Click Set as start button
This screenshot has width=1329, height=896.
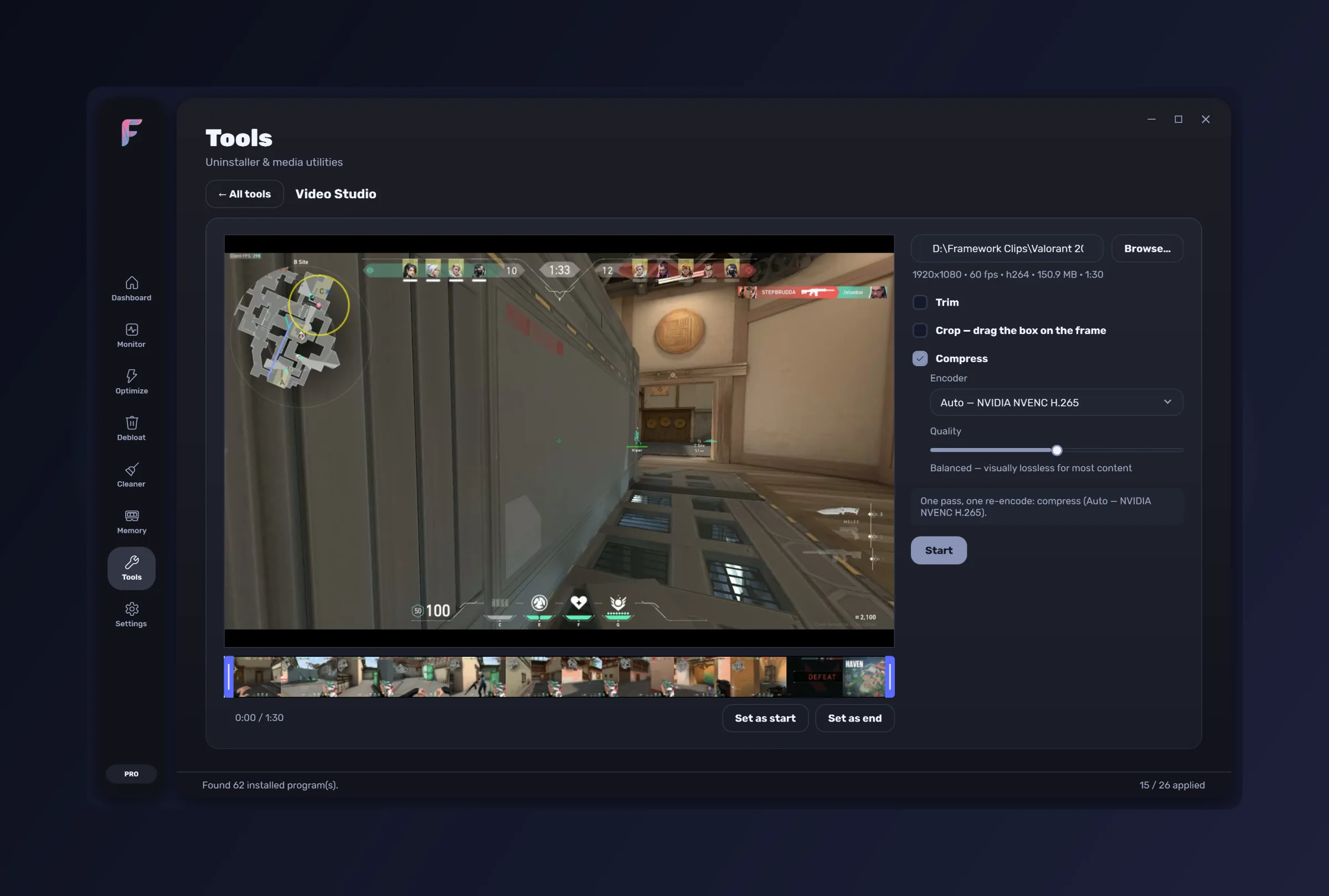[x=765, y=718]
